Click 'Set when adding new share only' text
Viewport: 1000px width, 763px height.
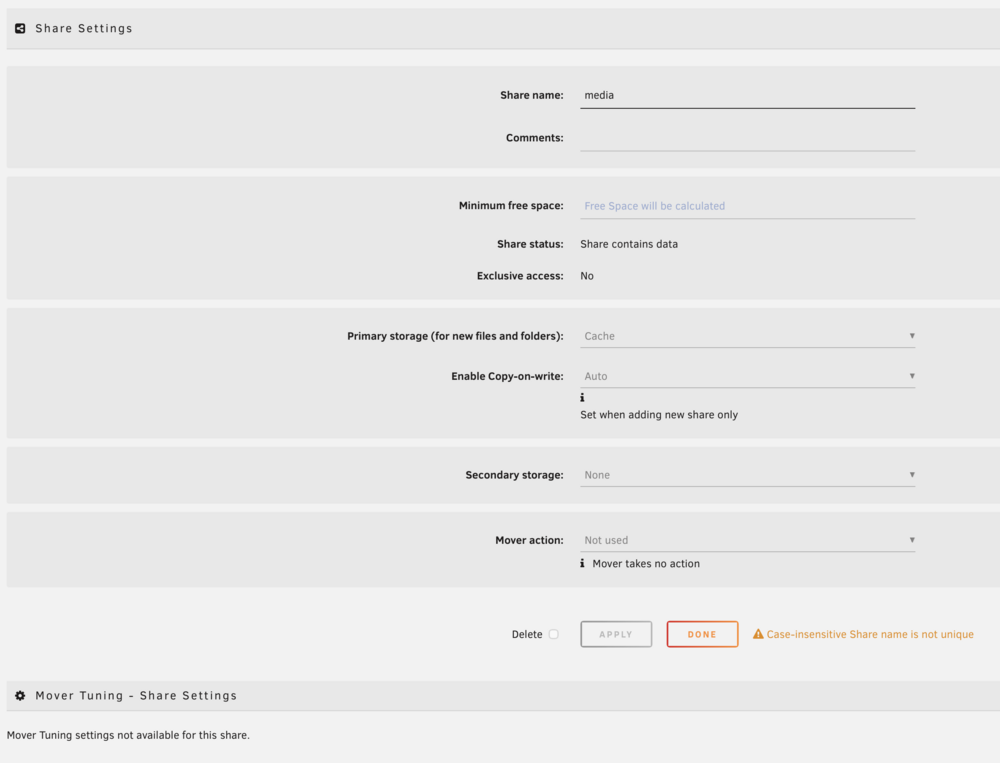tap(659, 415)
